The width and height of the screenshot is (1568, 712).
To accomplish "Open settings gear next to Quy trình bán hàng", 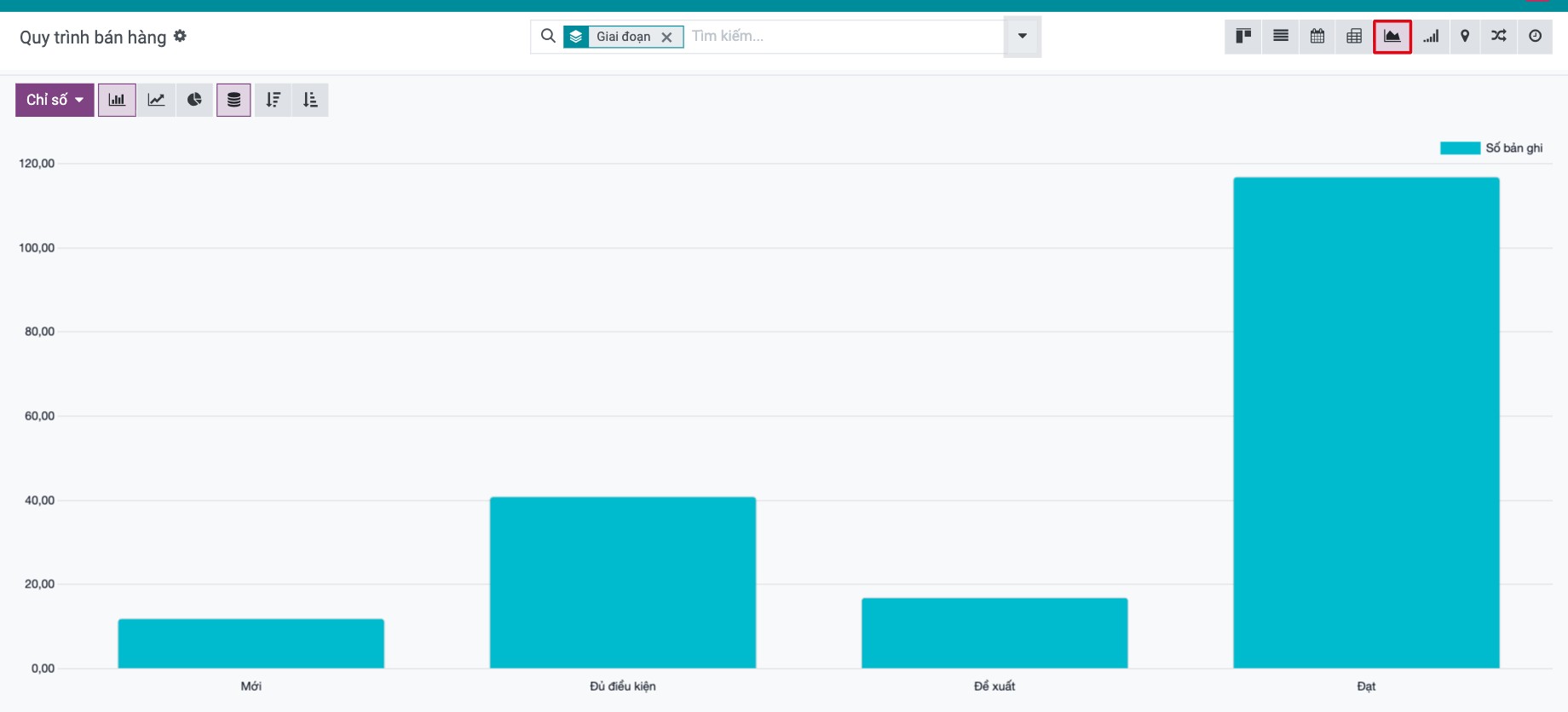I will 180,36.
